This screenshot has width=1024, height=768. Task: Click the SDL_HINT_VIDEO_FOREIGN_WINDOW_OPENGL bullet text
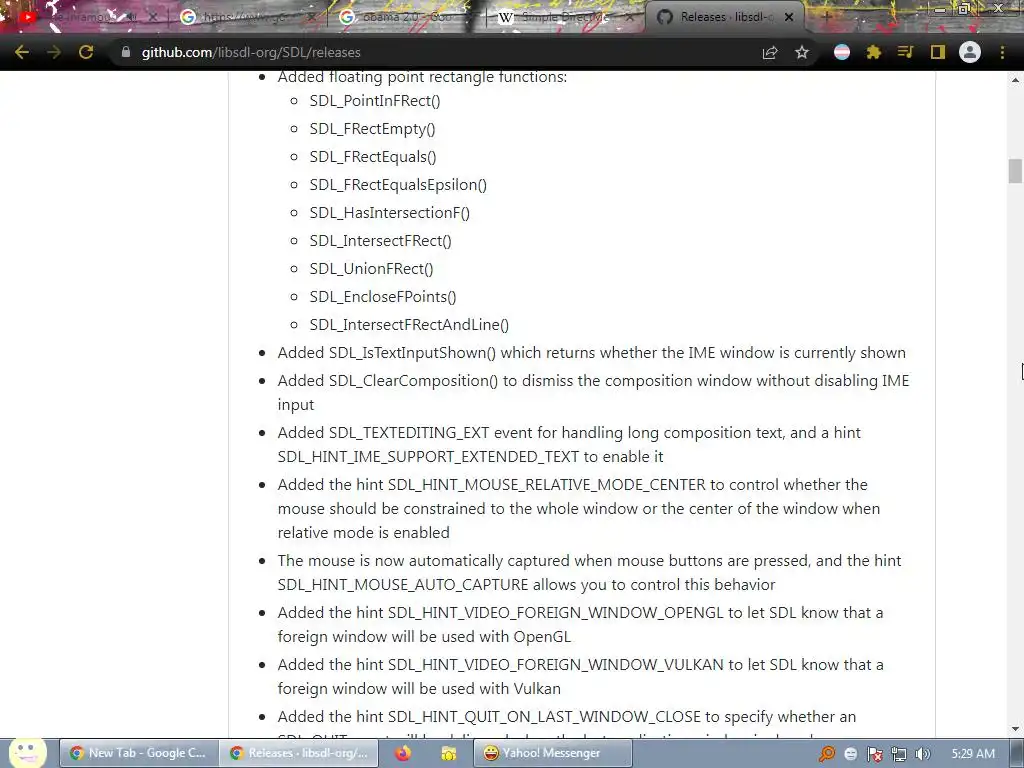click(x=581, y=624)
